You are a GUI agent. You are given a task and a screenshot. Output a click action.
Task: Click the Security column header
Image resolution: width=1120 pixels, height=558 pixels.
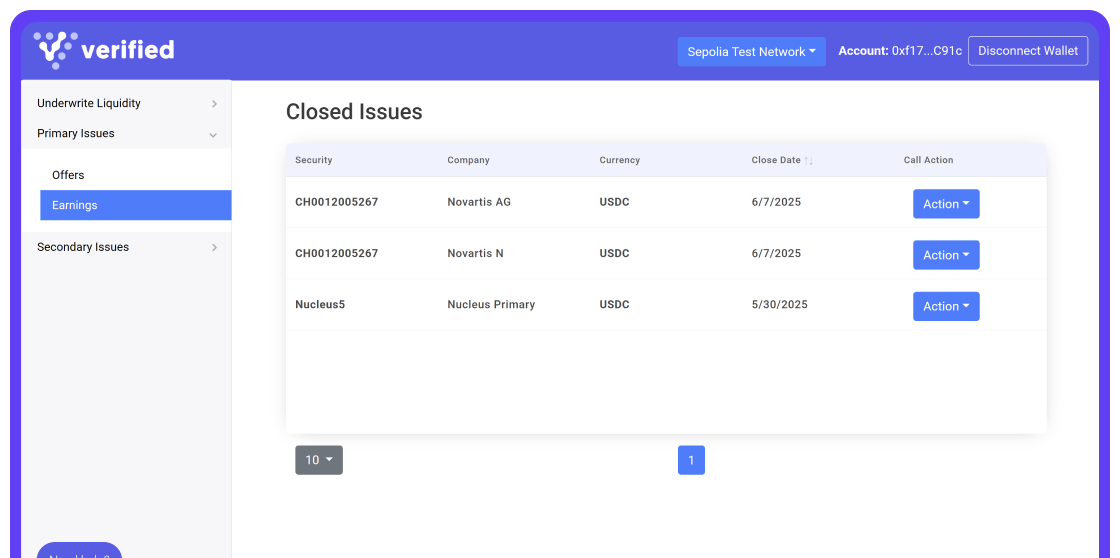pos(314,160)
